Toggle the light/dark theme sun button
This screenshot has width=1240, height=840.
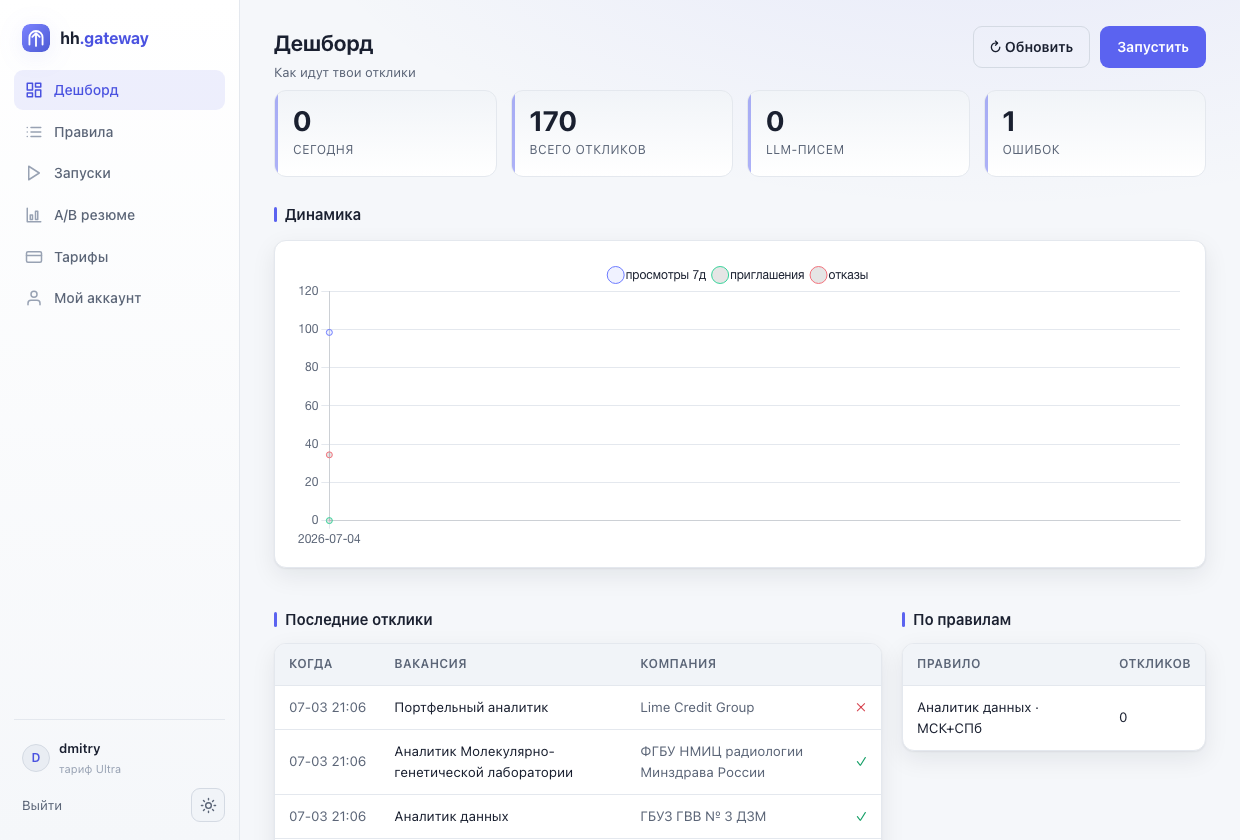(x=208, y=805)
